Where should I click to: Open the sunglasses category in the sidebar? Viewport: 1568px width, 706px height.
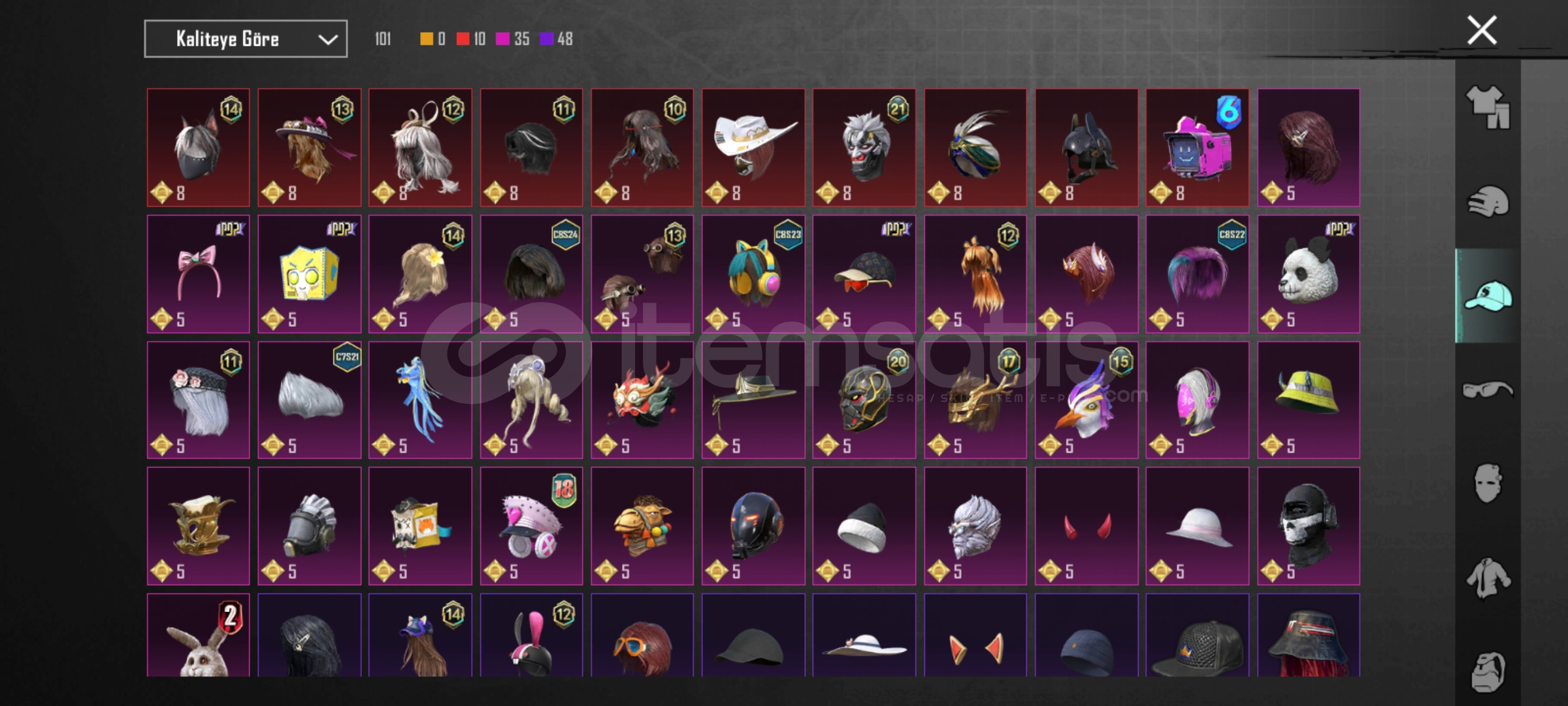(1488, 390)
